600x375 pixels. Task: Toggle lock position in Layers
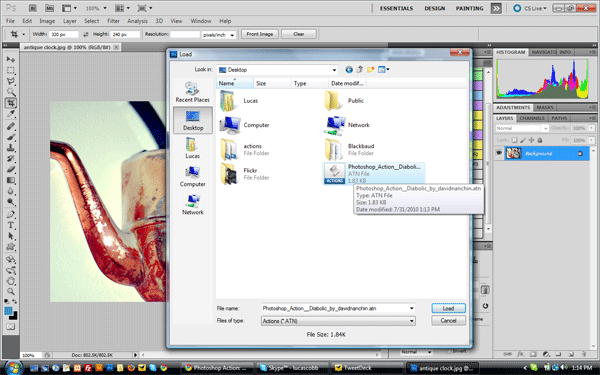point(532,140)
